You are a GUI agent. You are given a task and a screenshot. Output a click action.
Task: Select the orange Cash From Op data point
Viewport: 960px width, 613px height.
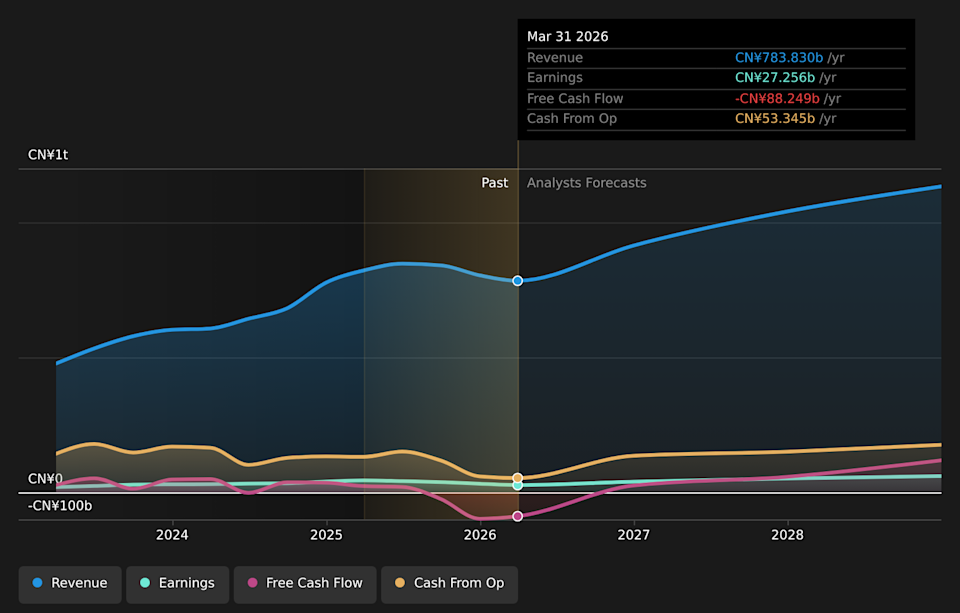tap(517, 478)
